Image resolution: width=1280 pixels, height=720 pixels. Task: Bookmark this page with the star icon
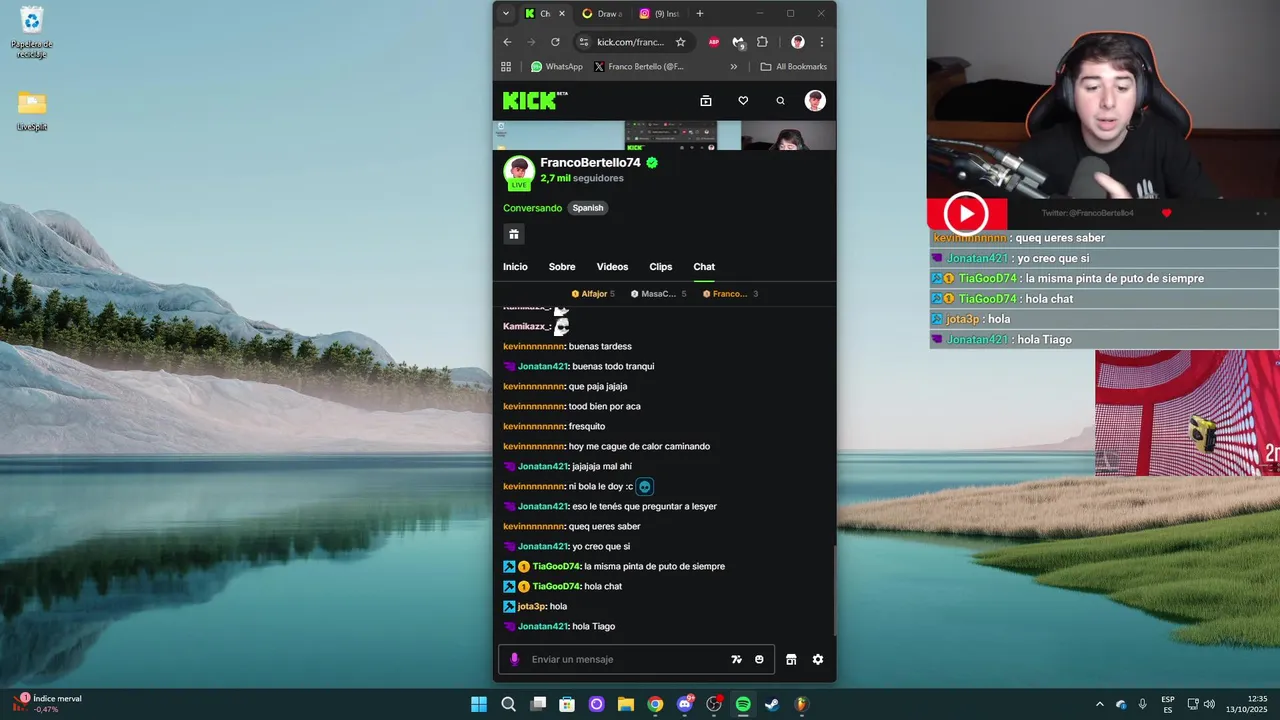point(681,42)
